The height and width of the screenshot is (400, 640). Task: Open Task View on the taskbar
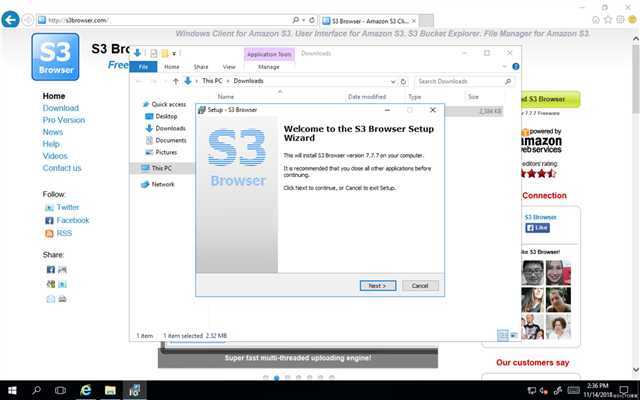[x=60, y=391]
